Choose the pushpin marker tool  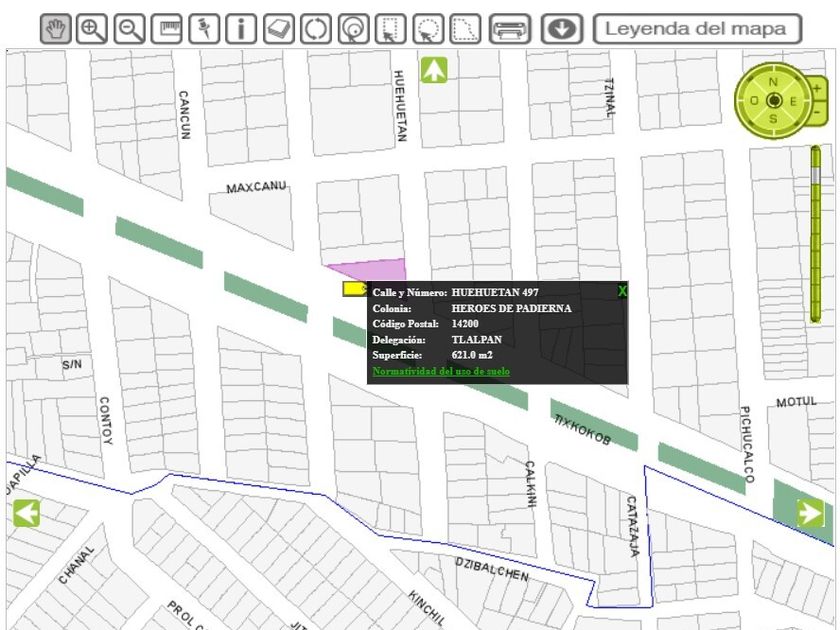[204, 29]
